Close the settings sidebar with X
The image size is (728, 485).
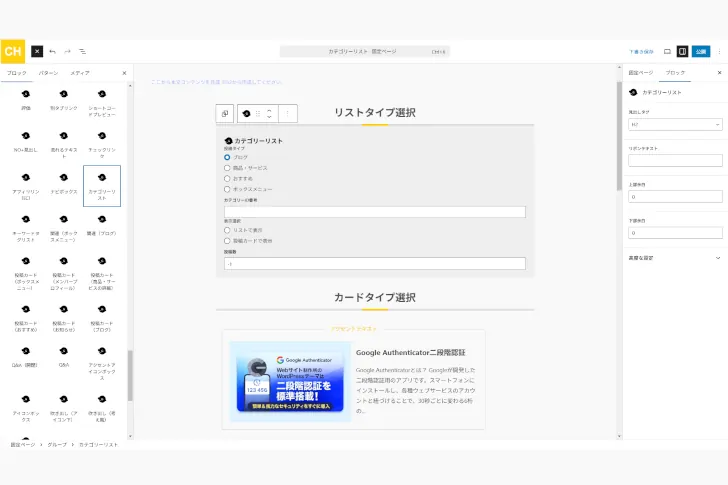(719, 73)
